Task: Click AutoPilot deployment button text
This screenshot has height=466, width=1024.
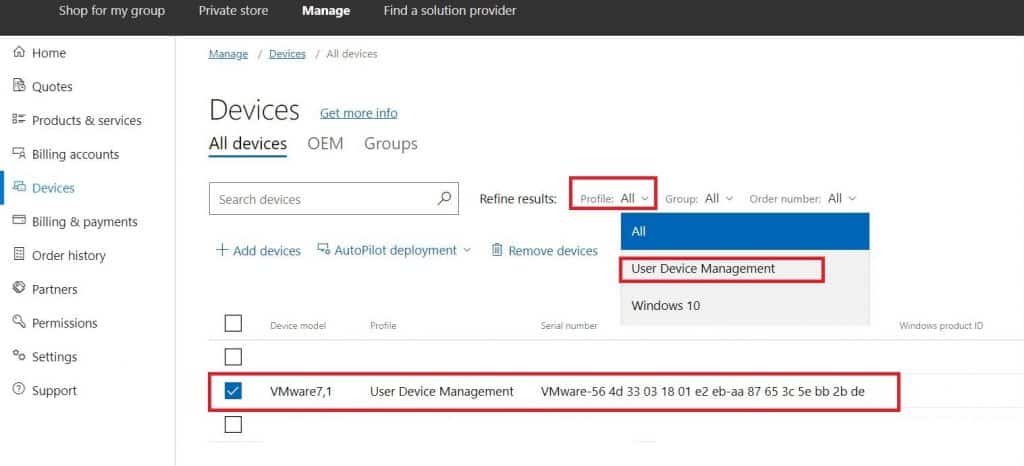Action: (x=396, y=250)
